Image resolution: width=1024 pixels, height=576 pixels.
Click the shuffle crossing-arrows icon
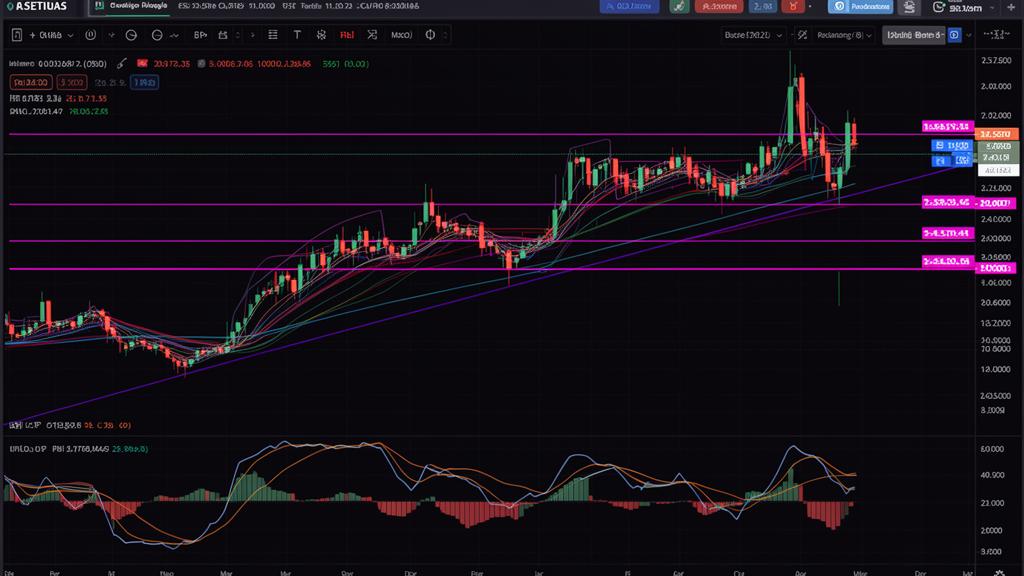[372, 35]
